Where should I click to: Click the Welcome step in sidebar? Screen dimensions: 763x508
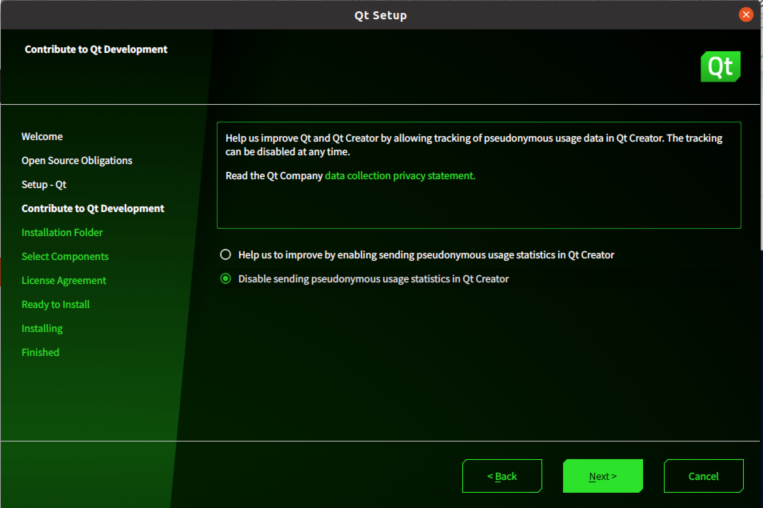point(42,137)
